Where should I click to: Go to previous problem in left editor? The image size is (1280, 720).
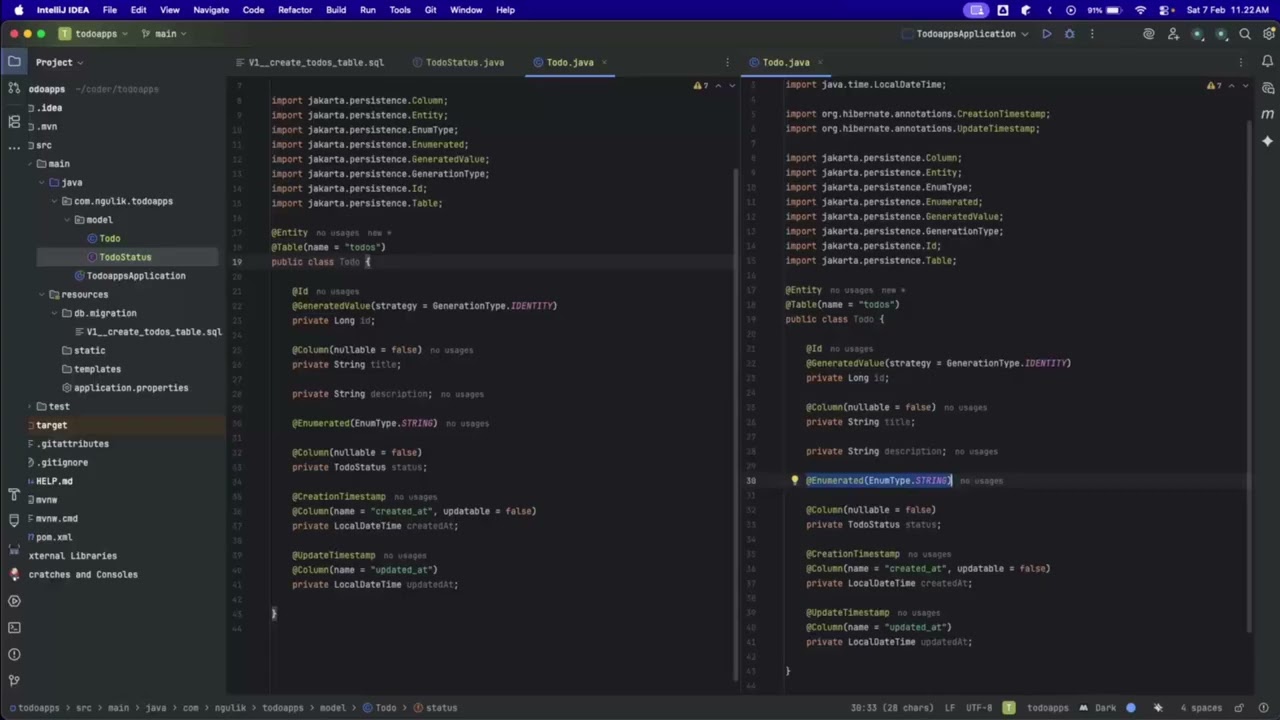tap(718, 86)
